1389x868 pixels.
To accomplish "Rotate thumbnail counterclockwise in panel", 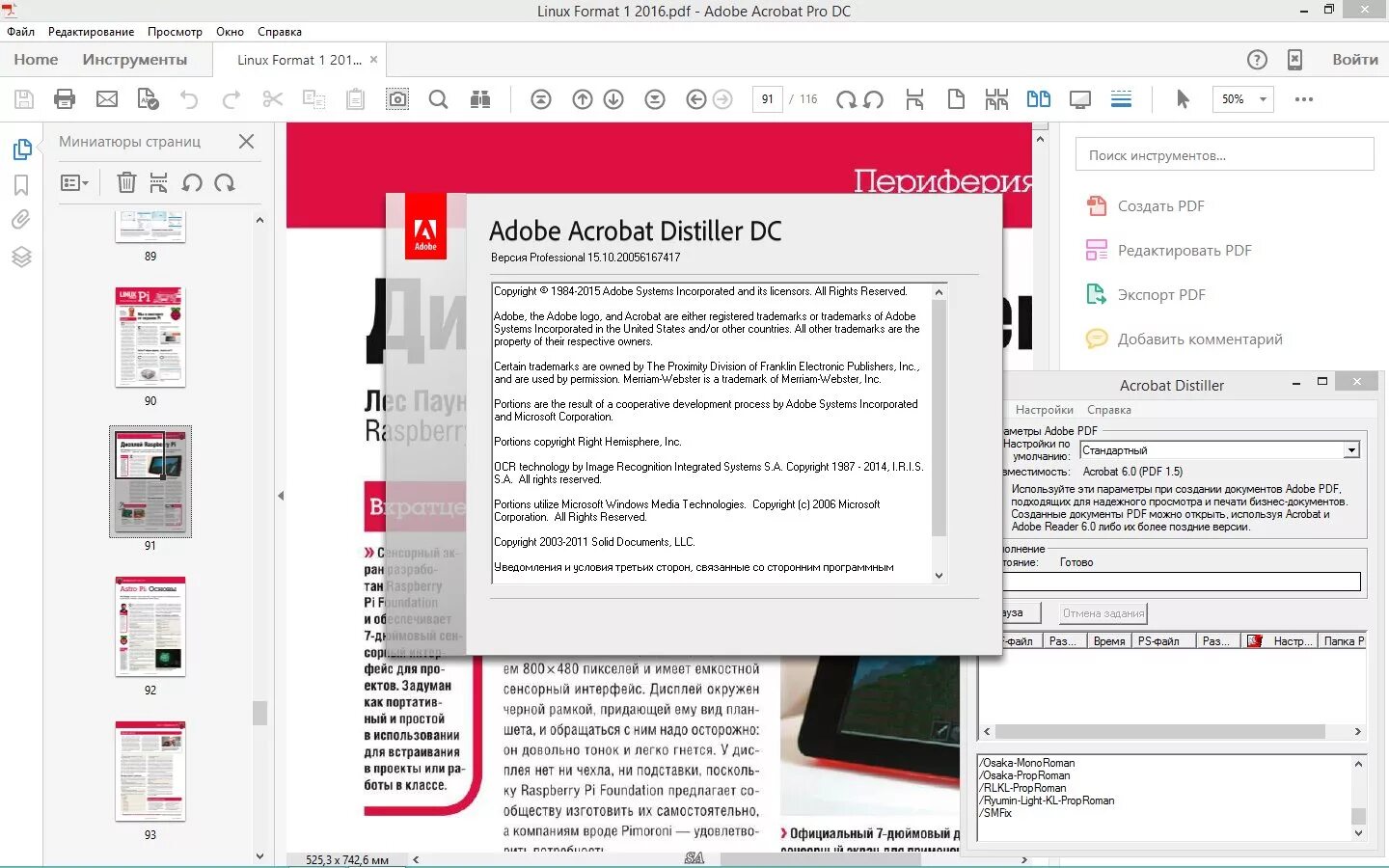I will [192, 182].
